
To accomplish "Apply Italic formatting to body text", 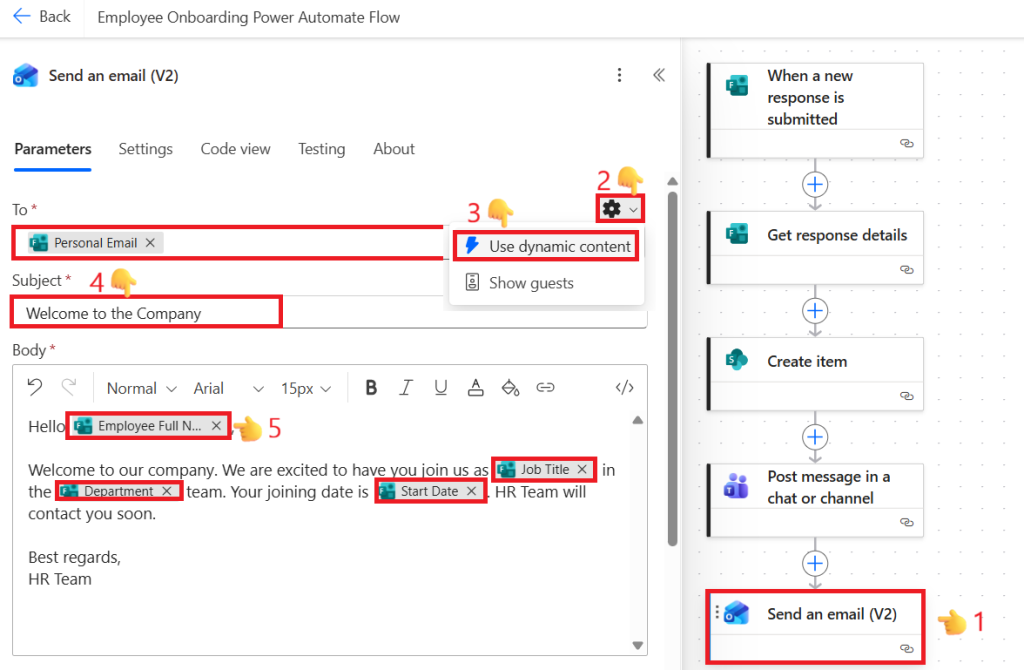I will click(x=406, y=388).
